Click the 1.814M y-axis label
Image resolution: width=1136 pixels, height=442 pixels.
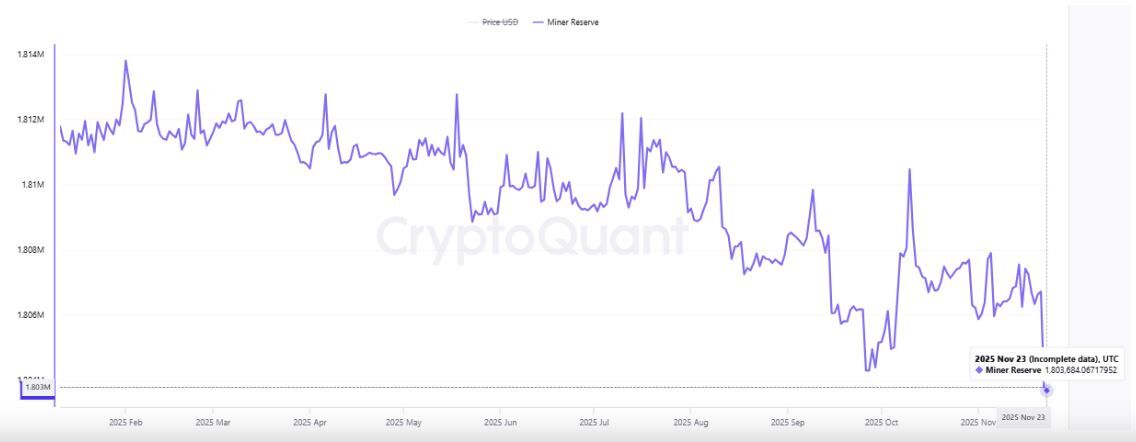[x=31, y=54]
